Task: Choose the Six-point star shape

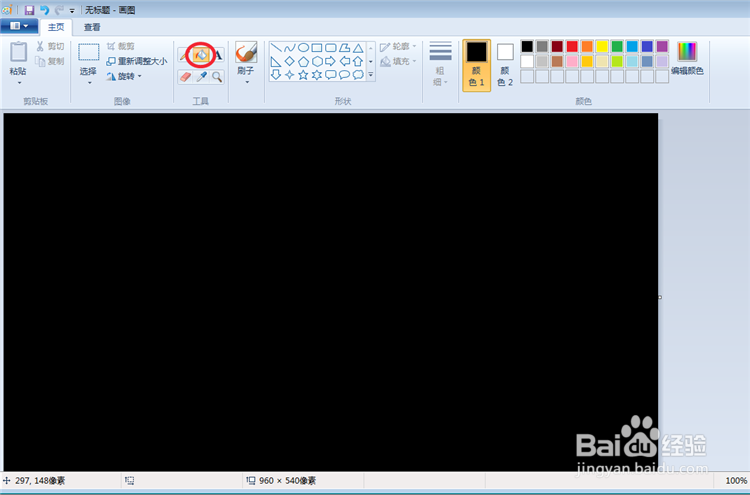Action: [x=317, y=75]
